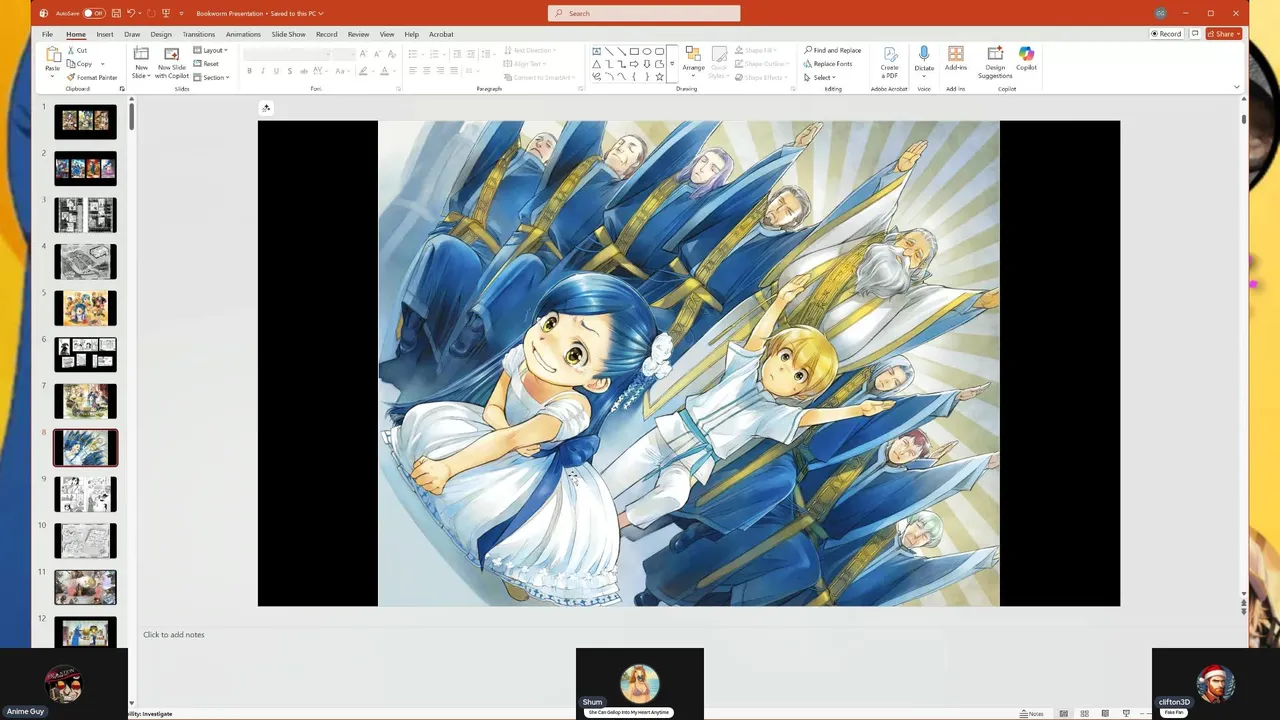Start presentation from beginning icon in title bar
The height and width of the screenshot is (720, 1280).
pyautogui.click(x=168, y=13)
